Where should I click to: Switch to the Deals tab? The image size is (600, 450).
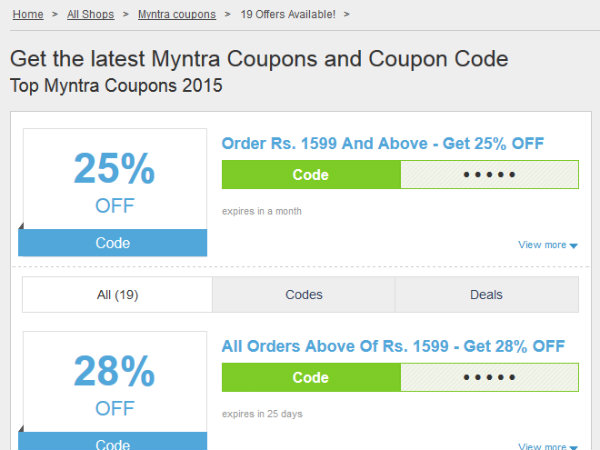[486, 295]
